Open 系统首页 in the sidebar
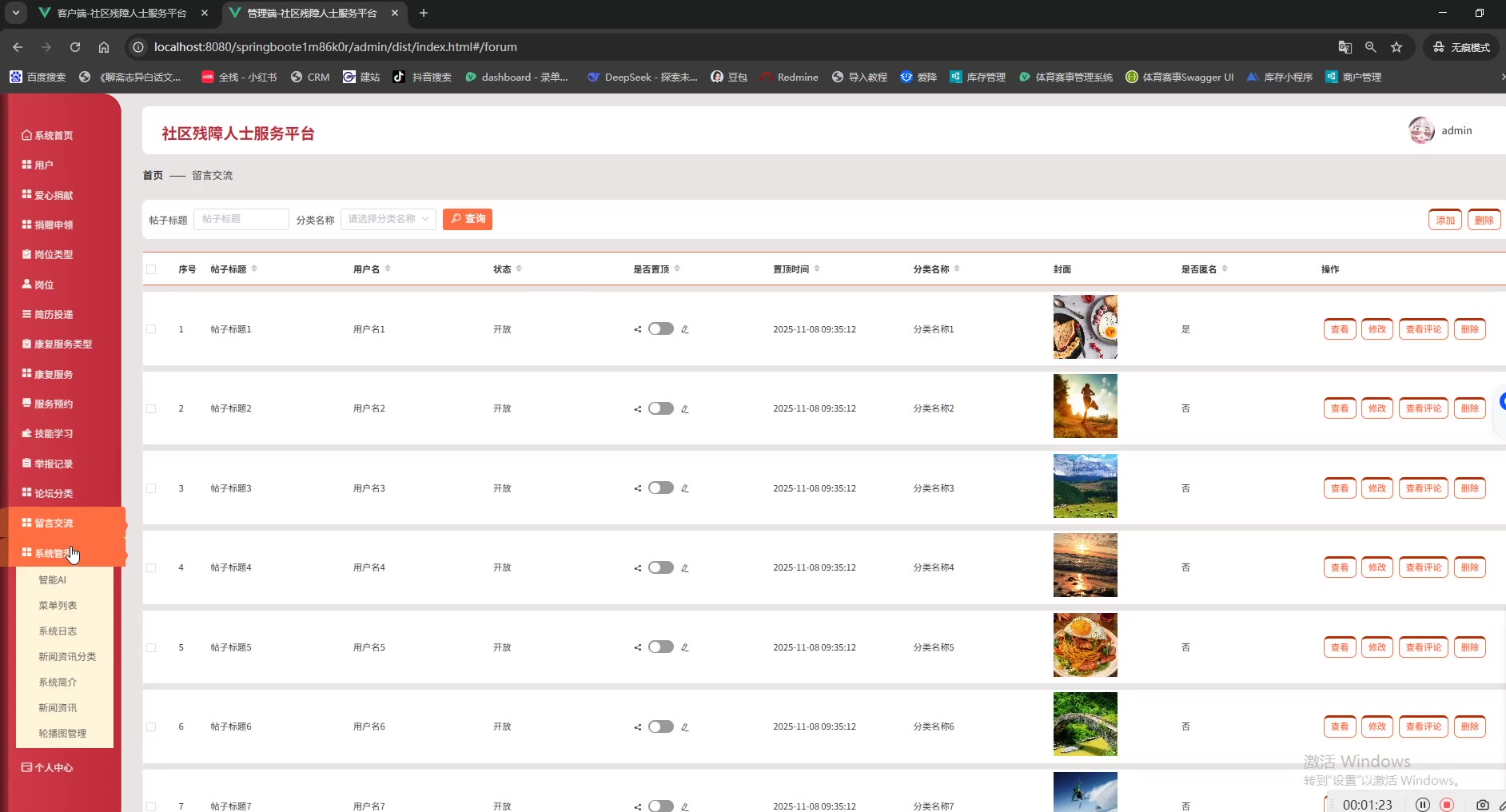1506x812 pixels. click(47, 135)
